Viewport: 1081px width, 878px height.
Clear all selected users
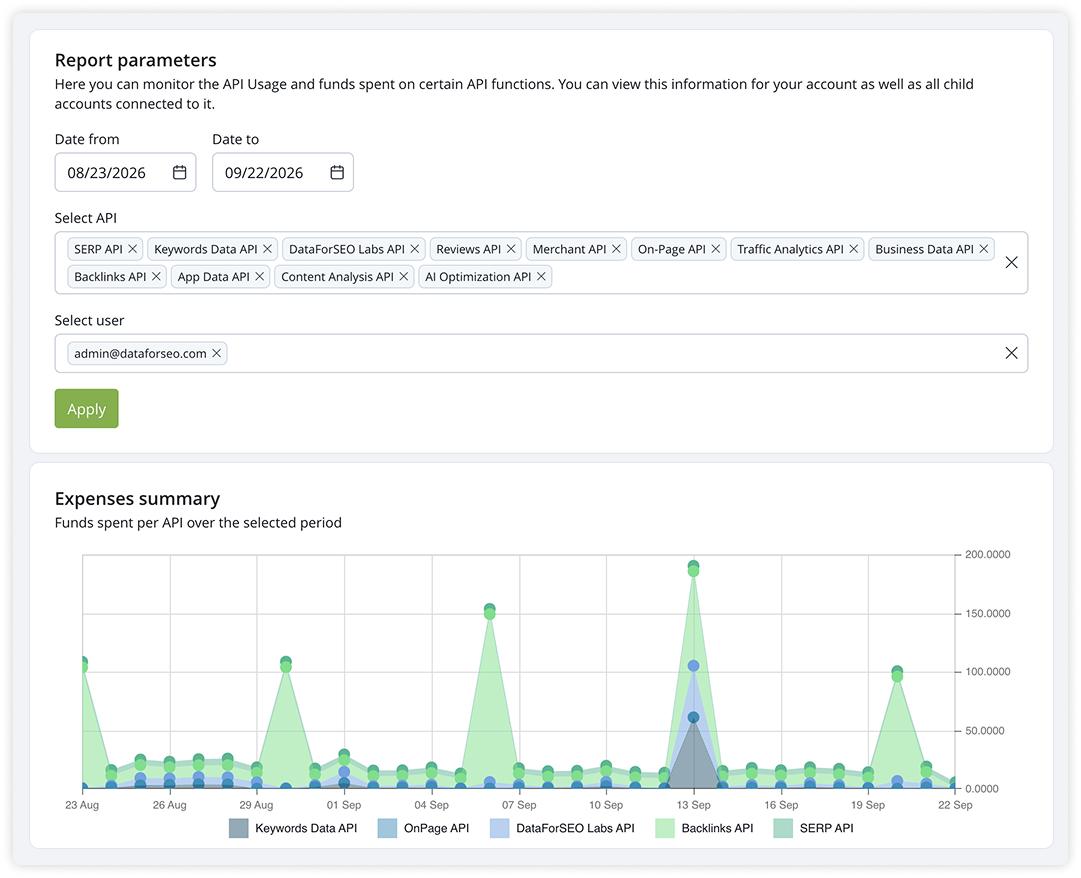[1011, 353]
